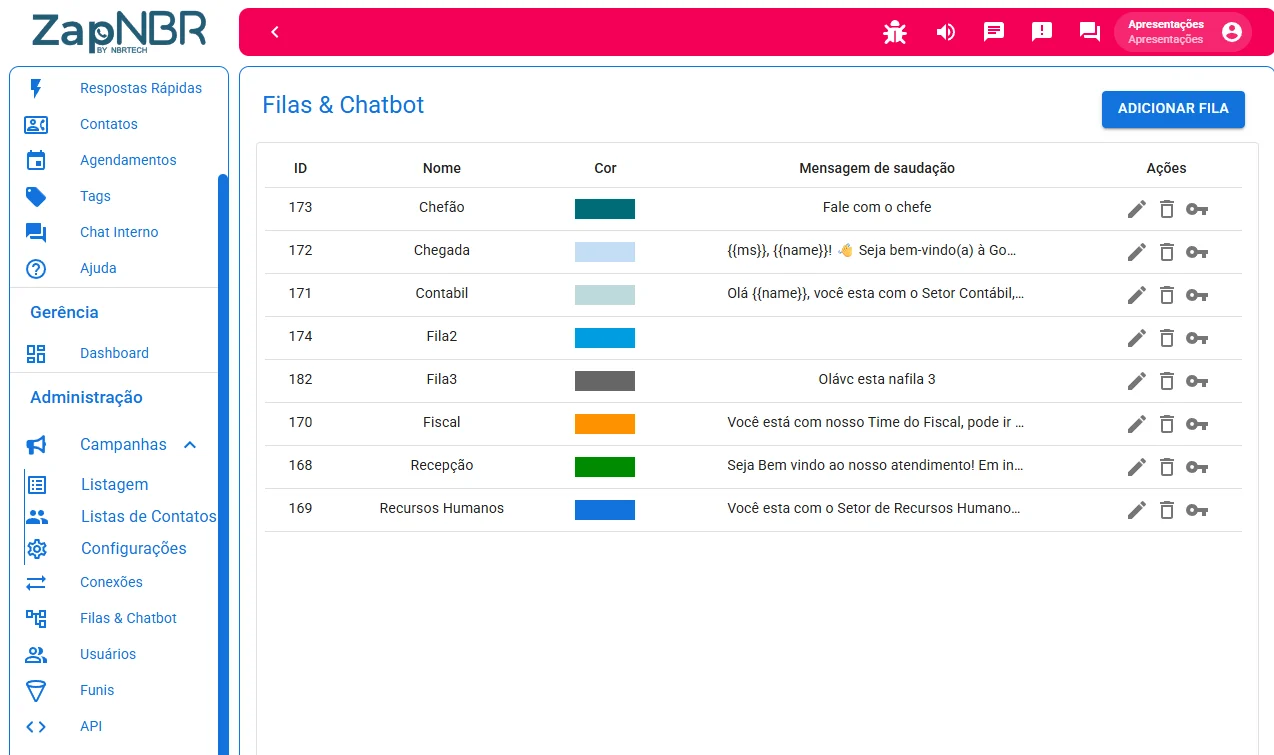Delete the Chefão queue
The image size is (1274, 755).
[x=1167, y=209]
